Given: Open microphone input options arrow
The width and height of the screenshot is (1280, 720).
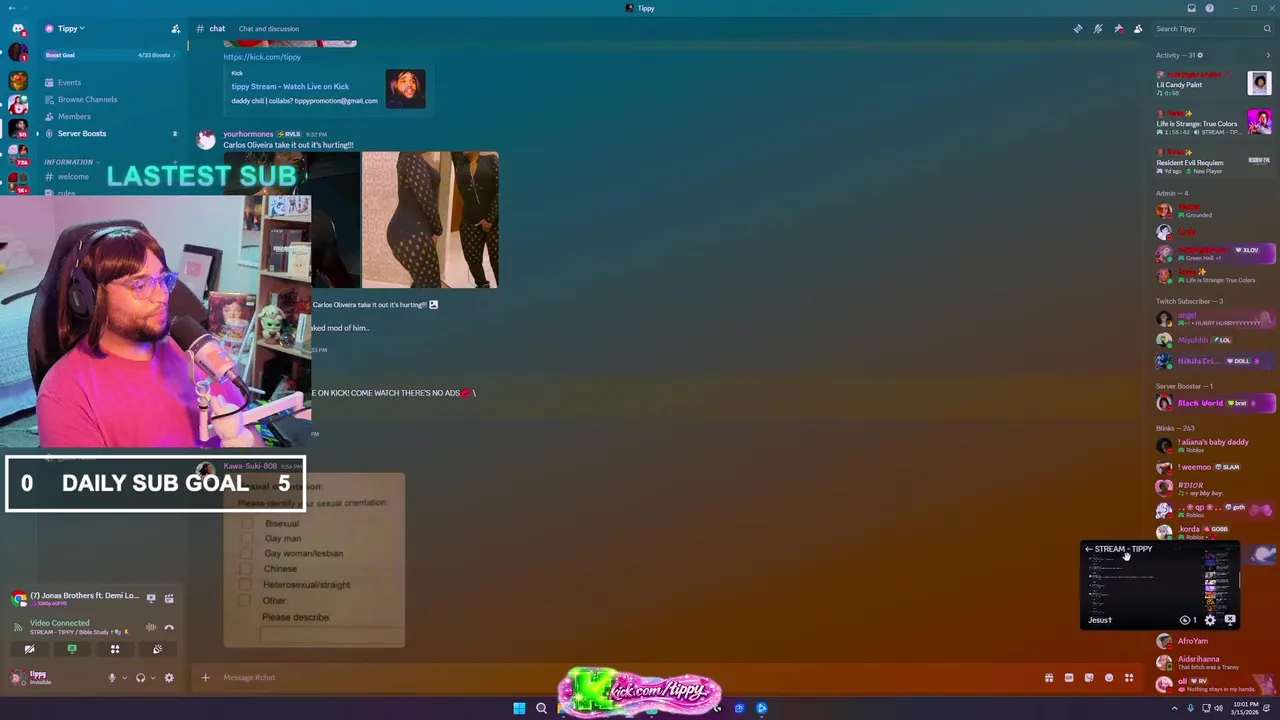Looking at the screenshot, I should [124, 678].
